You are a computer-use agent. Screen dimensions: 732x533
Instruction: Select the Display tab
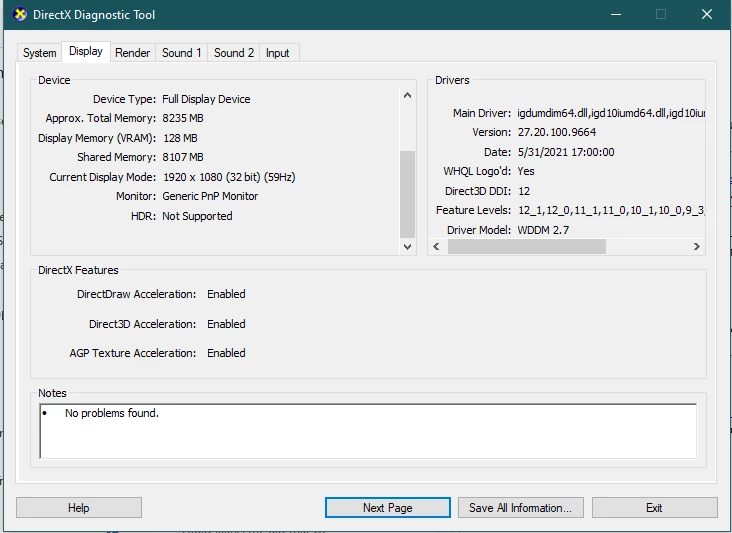coord(86,51)
